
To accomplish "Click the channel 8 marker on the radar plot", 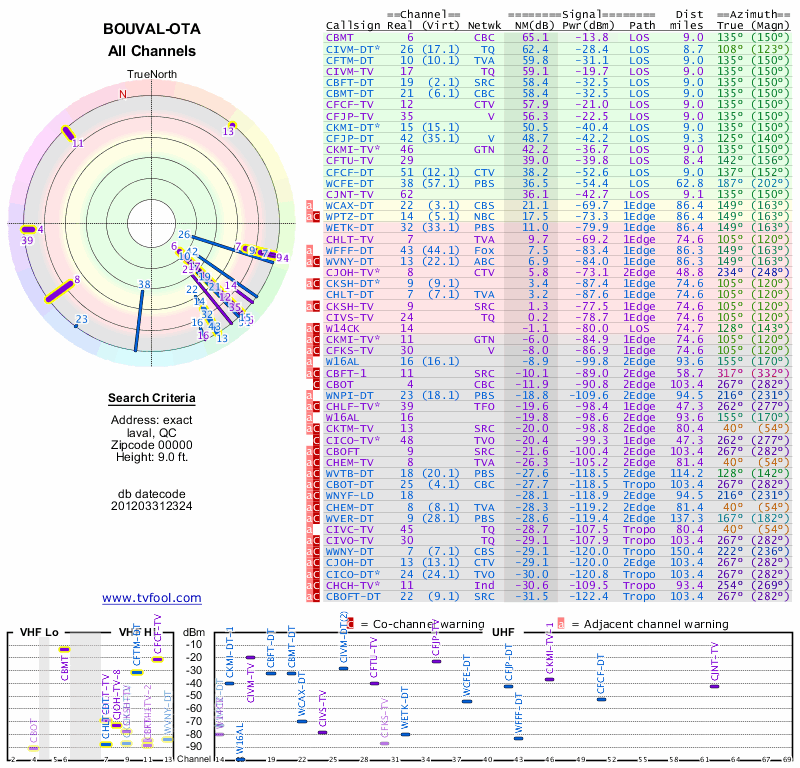I will [x=59, y=291].
